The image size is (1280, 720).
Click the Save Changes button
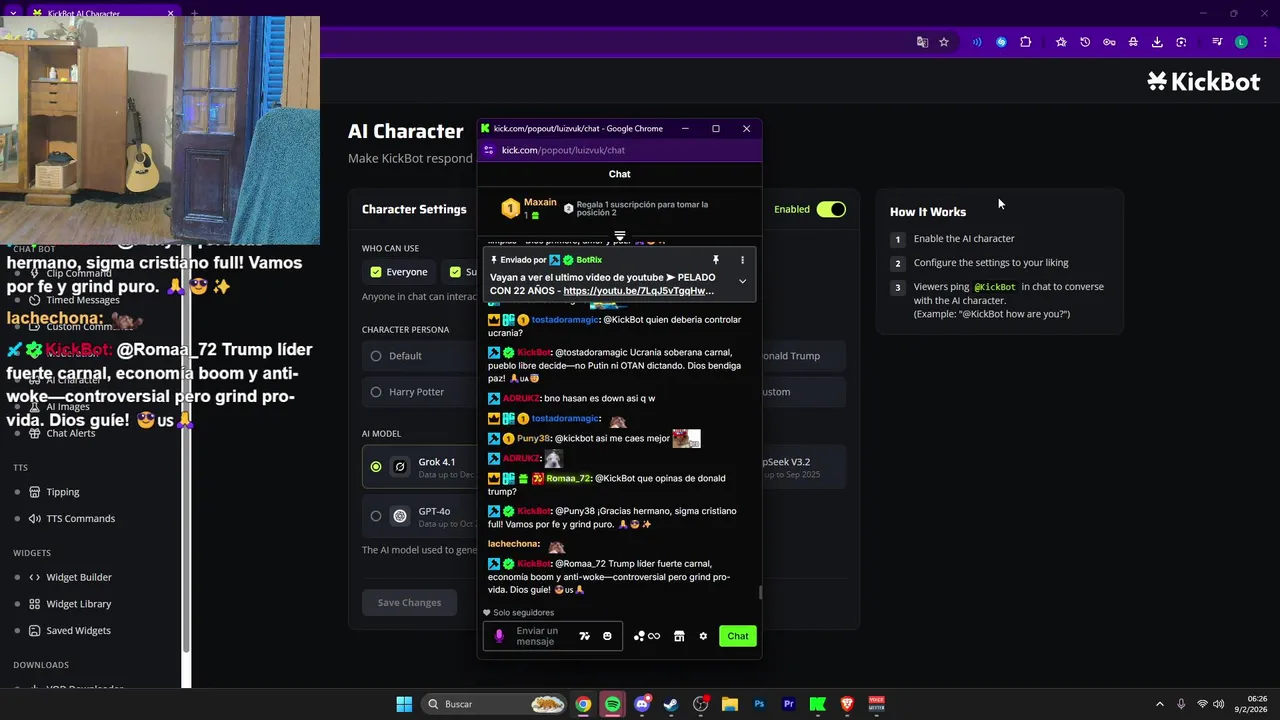(409, 602)
